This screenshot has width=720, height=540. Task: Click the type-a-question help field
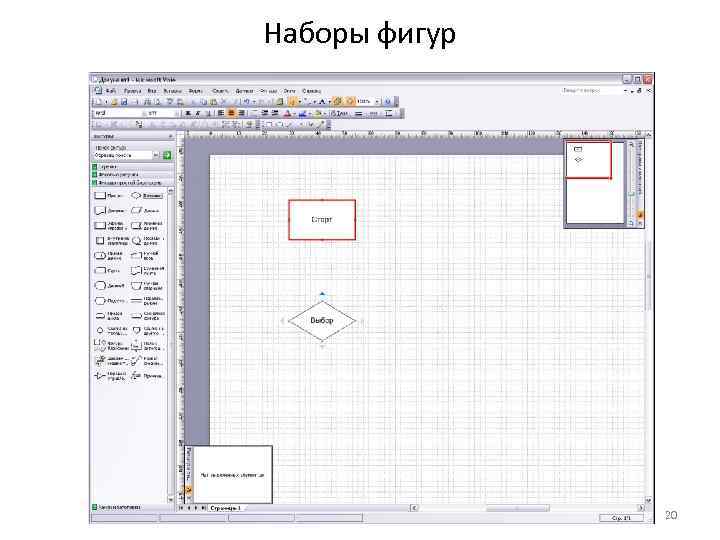click(592, 90)
